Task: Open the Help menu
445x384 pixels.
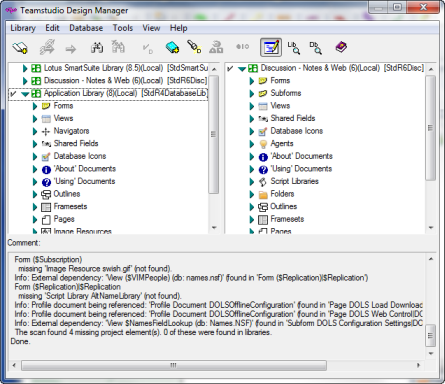Action: coord(178,28)
